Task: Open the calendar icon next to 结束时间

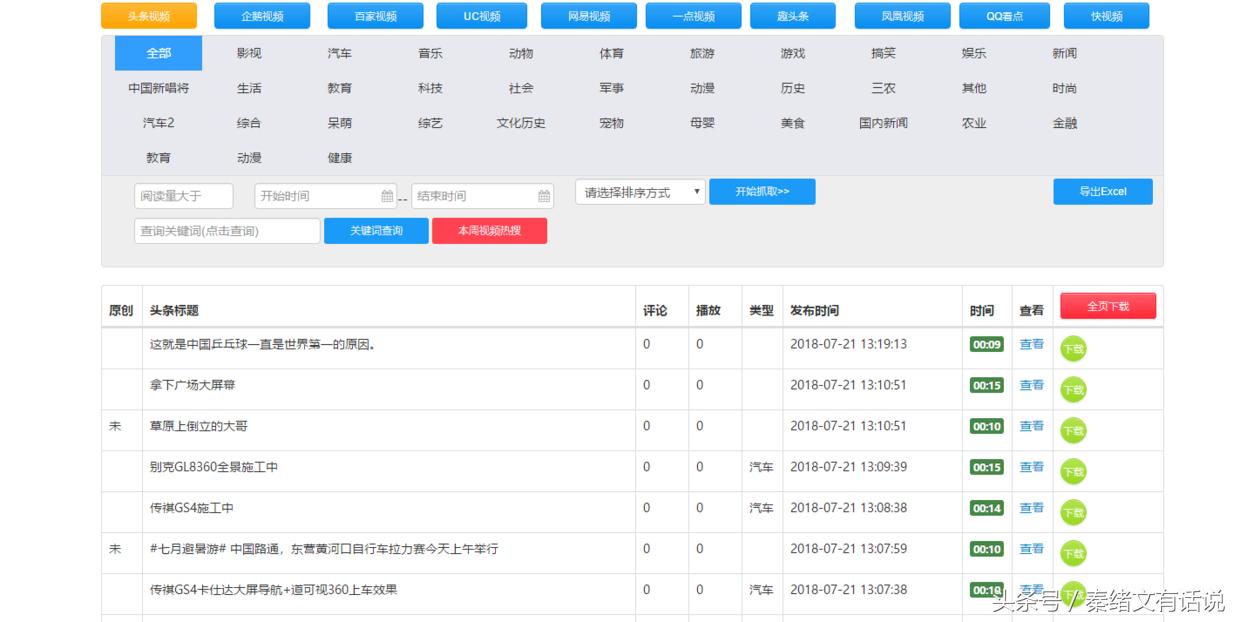Action: coord(543,196)
